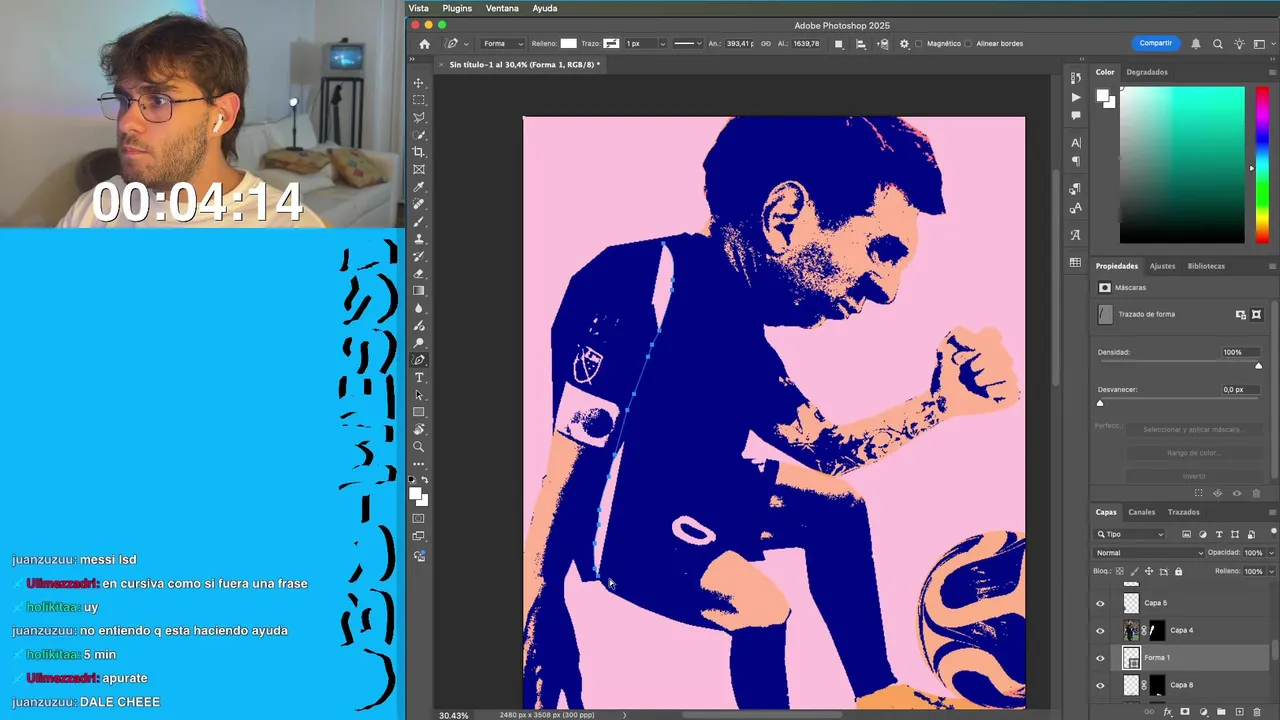This screenshot has height=720, width=1280.
Task: Select the Hand tool
Action: 419,429
